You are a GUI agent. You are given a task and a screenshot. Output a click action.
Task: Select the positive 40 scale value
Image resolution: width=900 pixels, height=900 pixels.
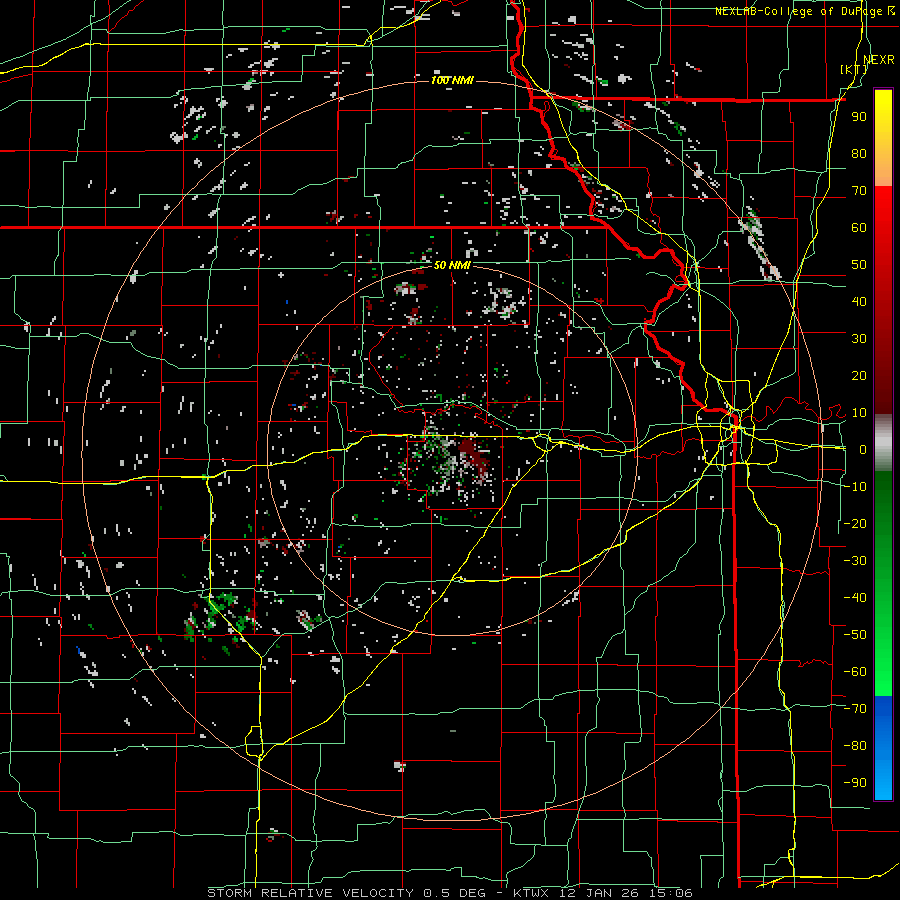pyautogui.click(x=859, y=302)
